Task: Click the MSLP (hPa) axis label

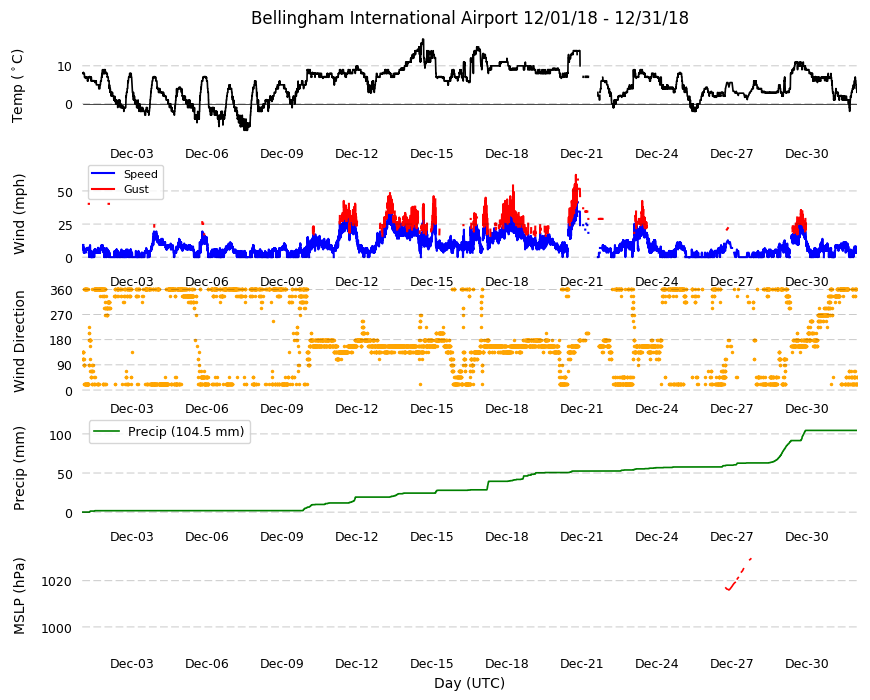Action: (x=19, y=596)
